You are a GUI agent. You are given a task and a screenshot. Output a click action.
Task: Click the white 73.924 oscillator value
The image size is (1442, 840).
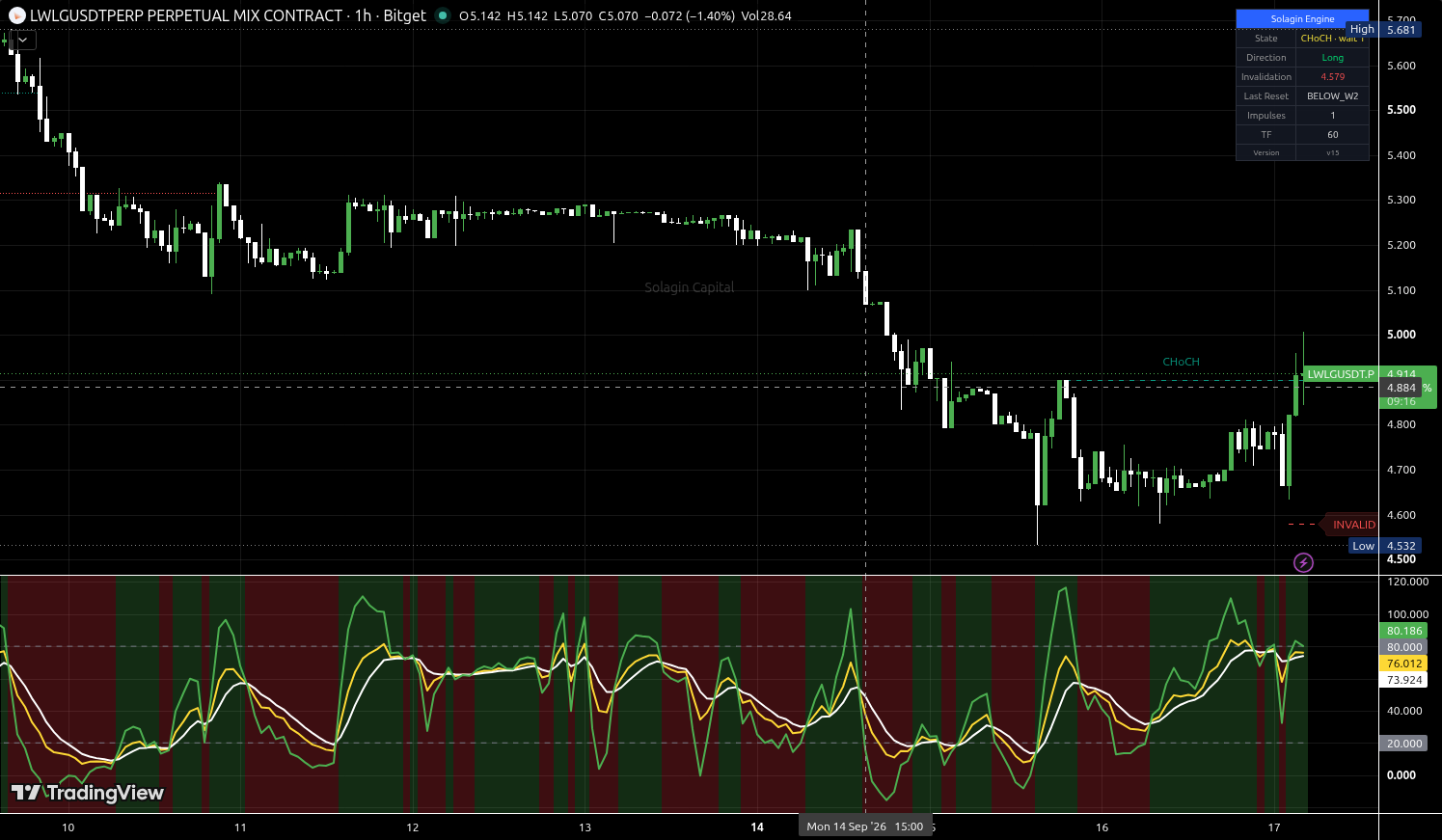coord(1404,680)
